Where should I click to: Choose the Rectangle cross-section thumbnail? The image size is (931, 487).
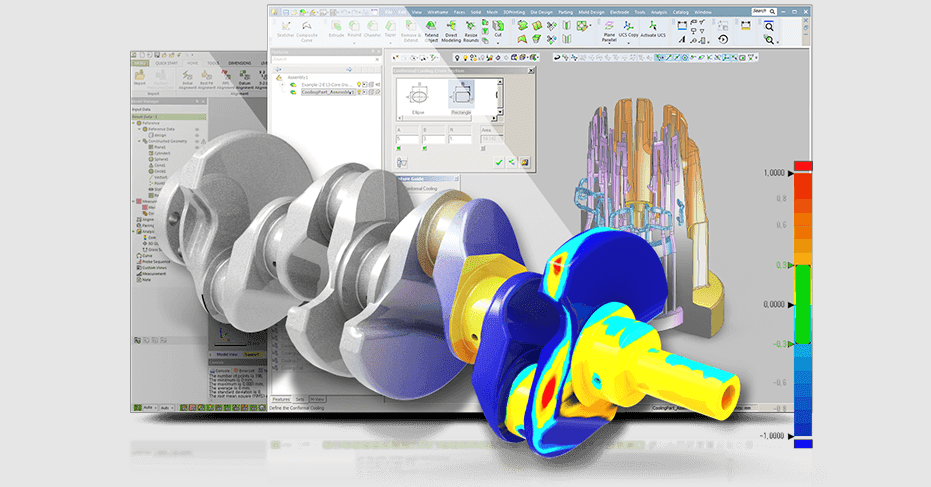(x=461, y=98)
